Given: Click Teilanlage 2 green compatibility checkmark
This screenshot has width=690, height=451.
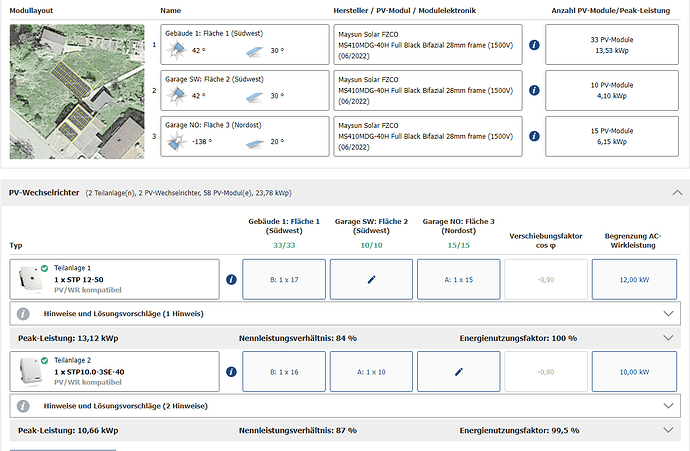Looking at the screenshot, I should (44, 360).
